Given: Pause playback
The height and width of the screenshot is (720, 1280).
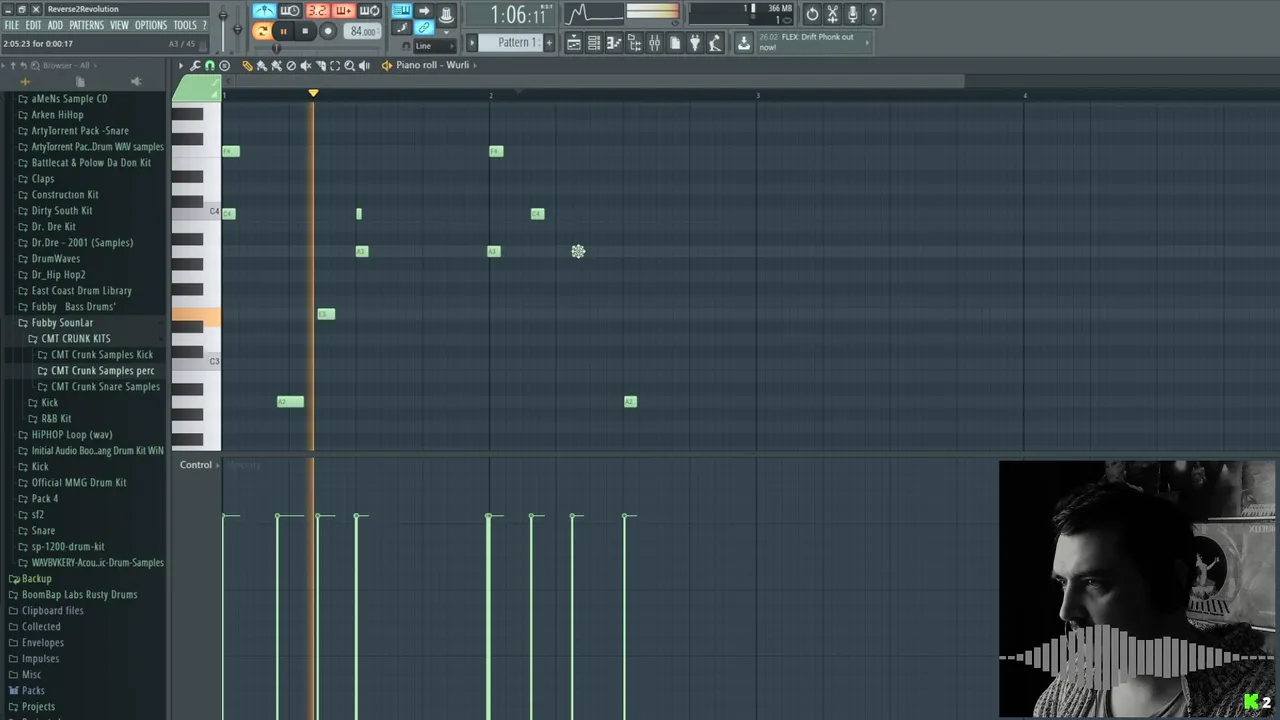Looking at the screenshot, I should pyautogui.click(x=284, y=31).
